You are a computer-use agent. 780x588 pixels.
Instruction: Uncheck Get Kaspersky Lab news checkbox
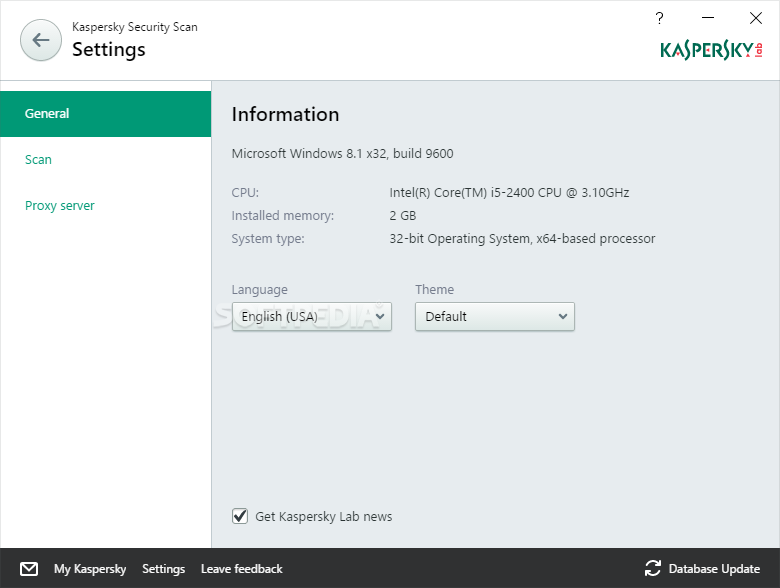[x=240, y=516]
